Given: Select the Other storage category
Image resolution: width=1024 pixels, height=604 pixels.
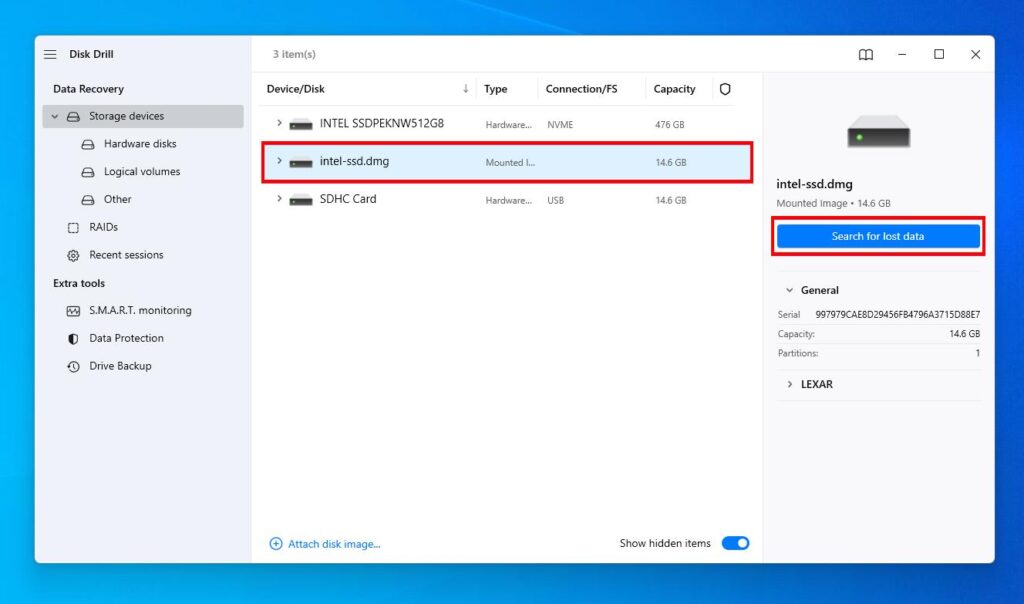Looking at the screenshot, I should (x=117, y=199).
